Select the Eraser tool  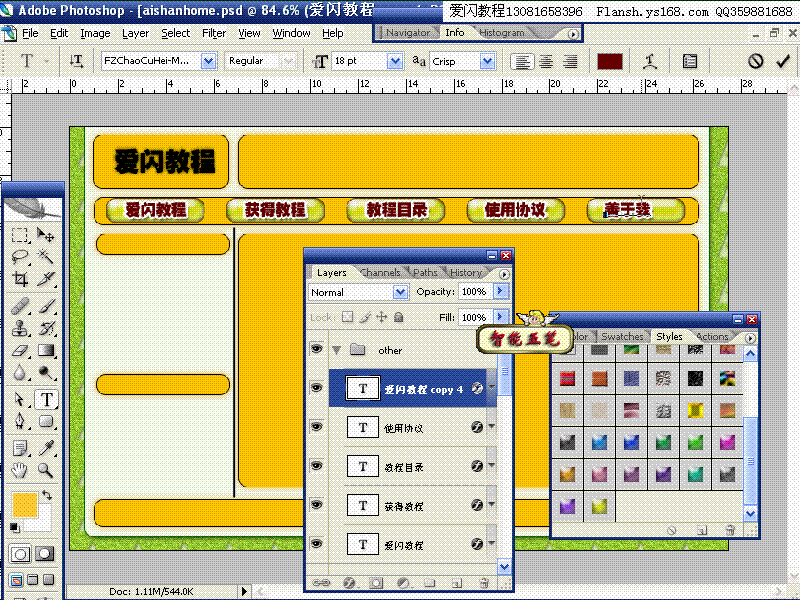(x=20, y=351)
